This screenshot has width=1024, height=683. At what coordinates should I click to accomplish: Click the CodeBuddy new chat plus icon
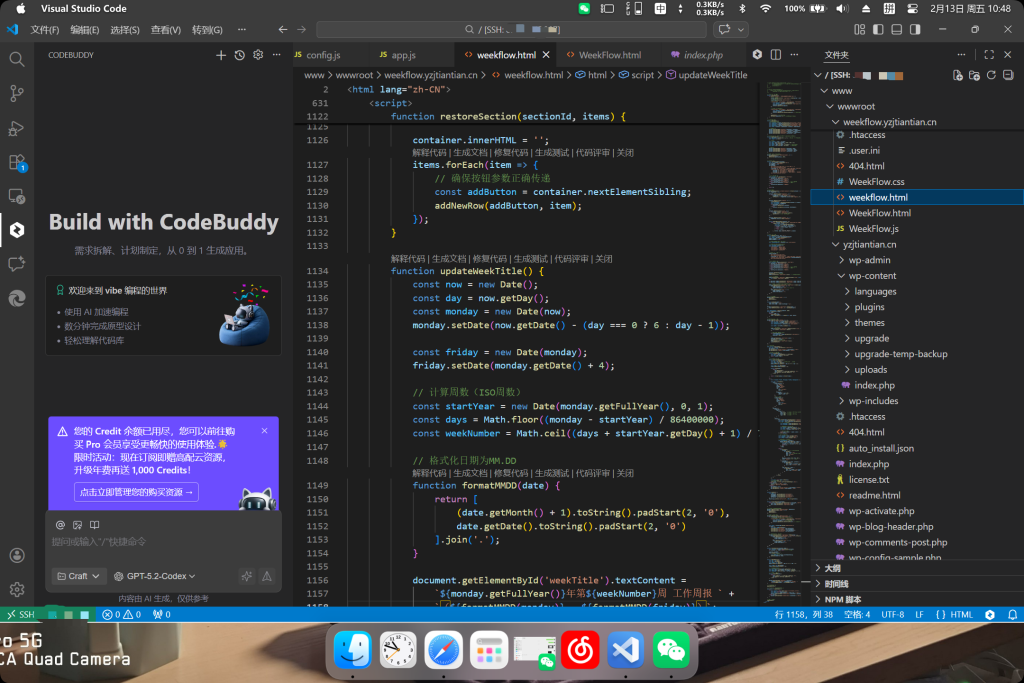click(x=221, y=55)
